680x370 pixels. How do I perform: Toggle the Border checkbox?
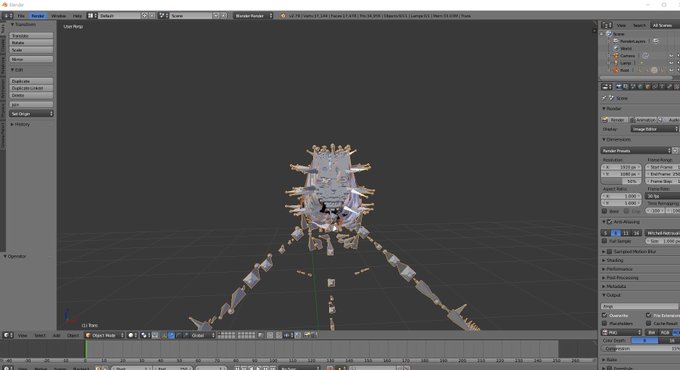605,211
